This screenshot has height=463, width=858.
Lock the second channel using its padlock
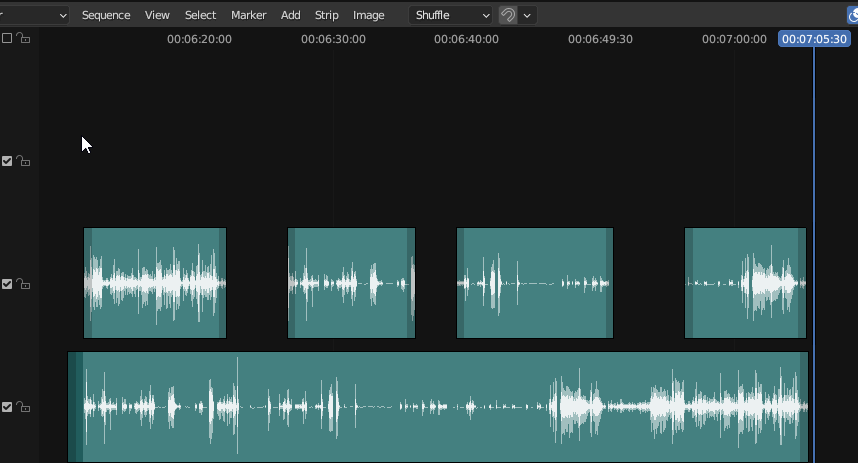click(x=23, y=161)
